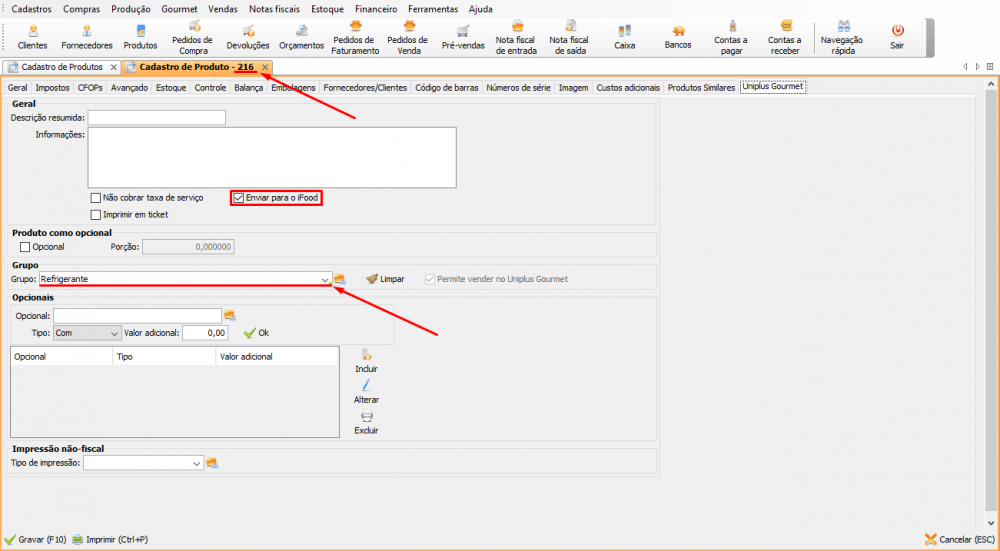This screenshot has height=551, width=1000.
Task: Open the Fornecedores toolbar icon
Action: (86, 36)
